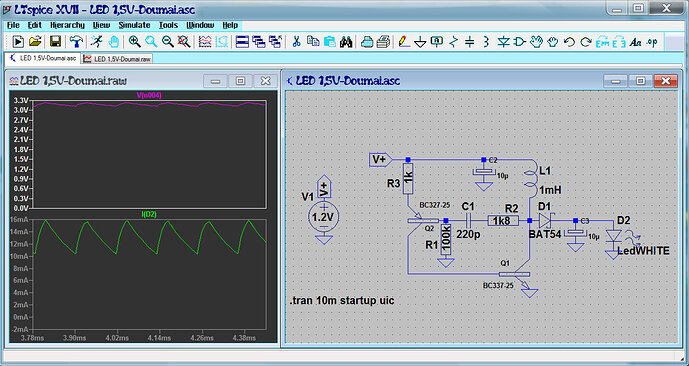Open a file via folder icon
This screenshot has width=689, height=366.
(35, 42)
